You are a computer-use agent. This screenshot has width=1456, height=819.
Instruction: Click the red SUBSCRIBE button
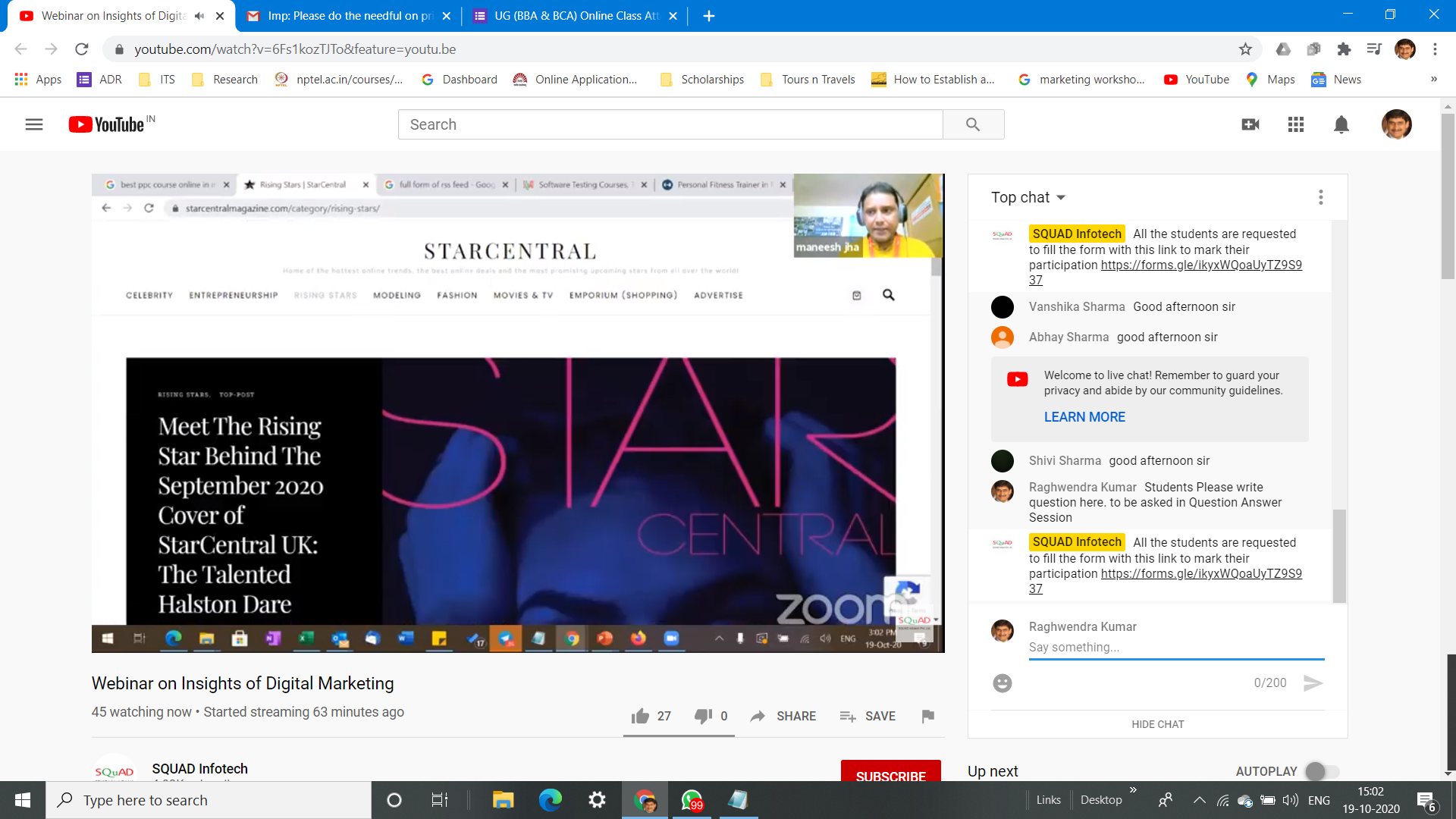point(891,770)
